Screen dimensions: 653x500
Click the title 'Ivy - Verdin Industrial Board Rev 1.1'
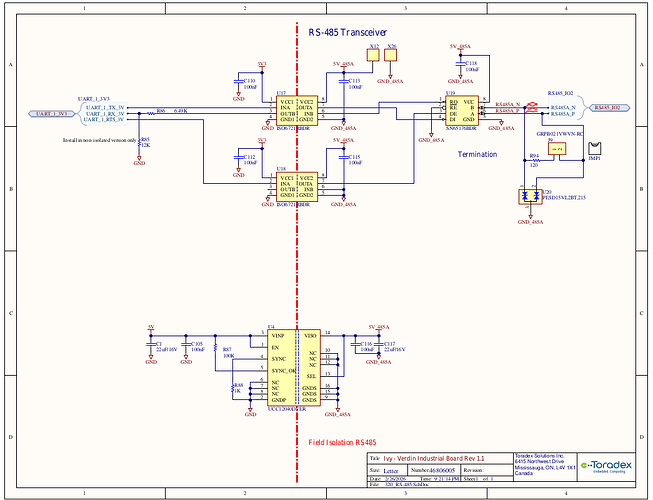tap(434, 458)
